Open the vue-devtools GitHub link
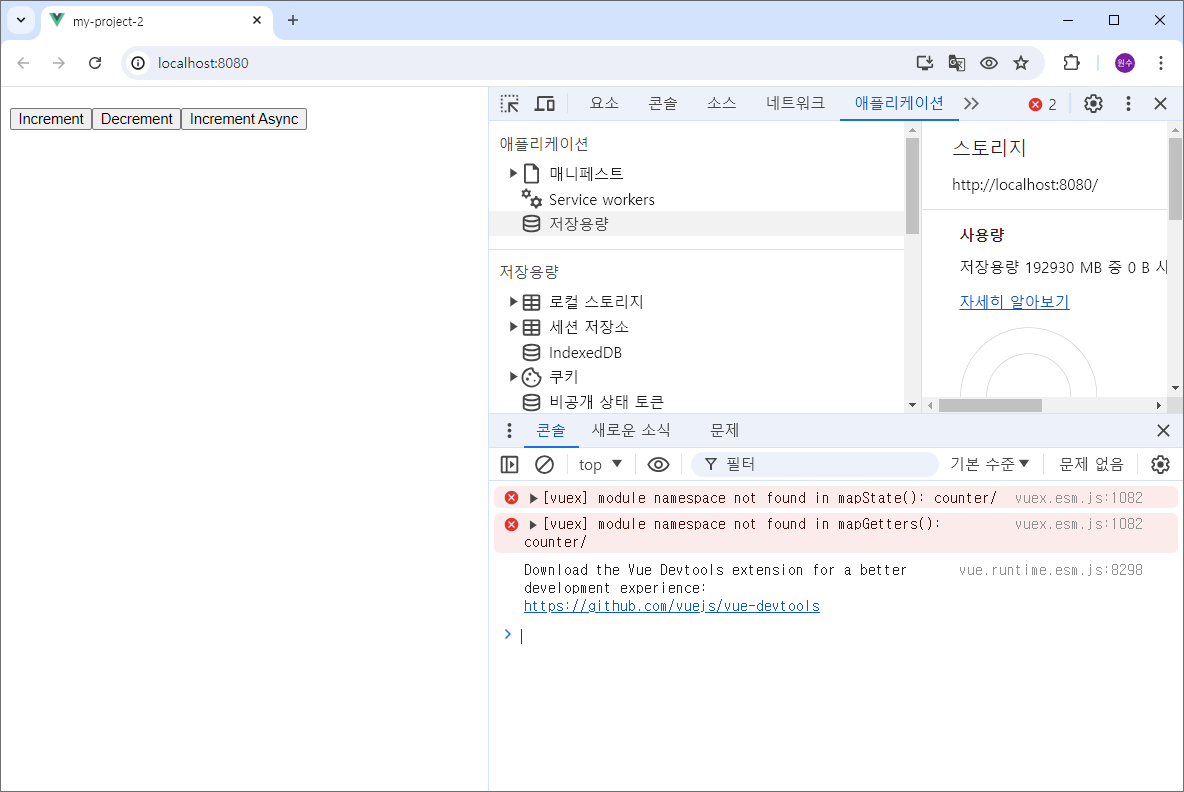The width and height of the screenshot is (1184, 792). coord(671,606)
